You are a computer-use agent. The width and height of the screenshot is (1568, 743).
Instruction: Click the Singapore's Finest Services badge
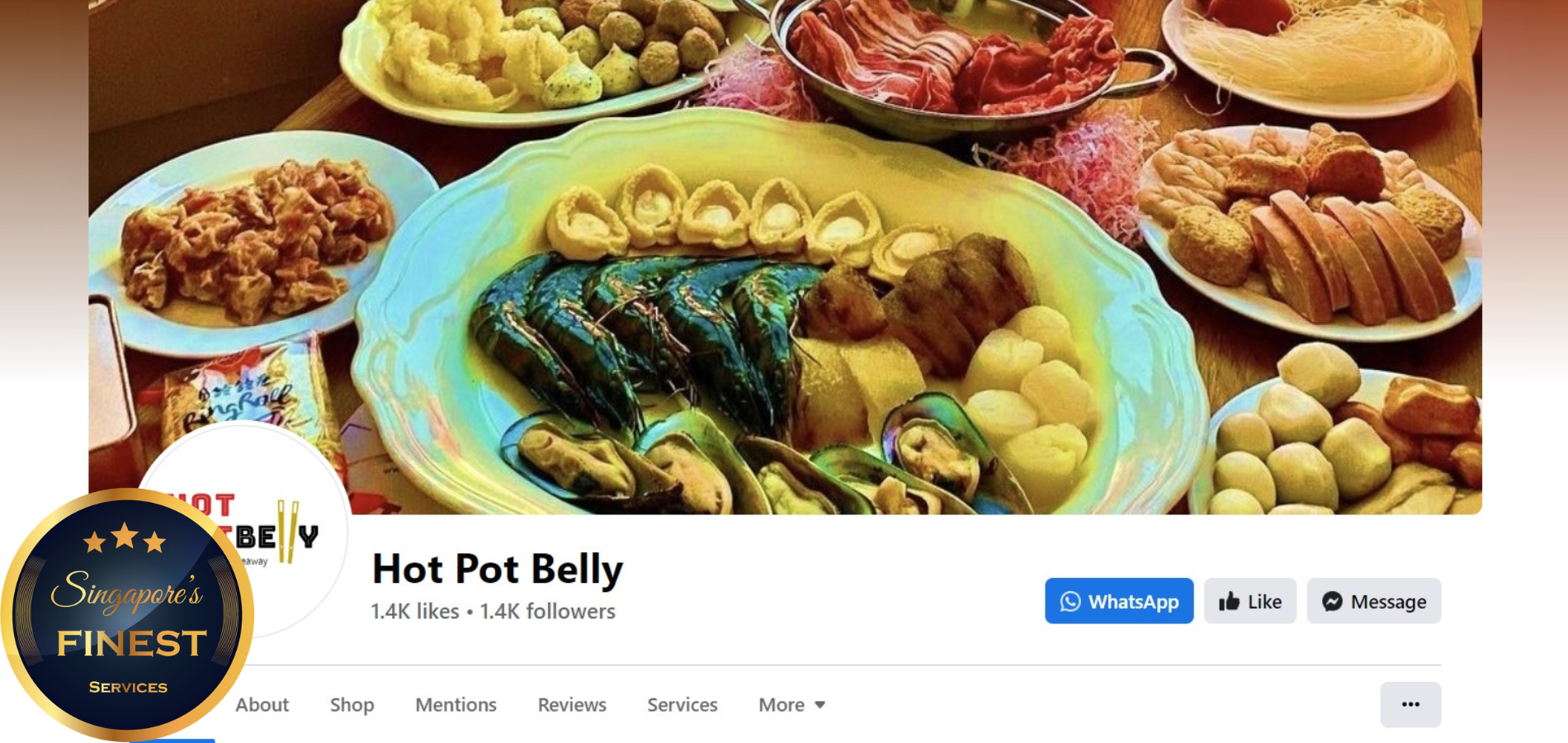coord(126,615)
